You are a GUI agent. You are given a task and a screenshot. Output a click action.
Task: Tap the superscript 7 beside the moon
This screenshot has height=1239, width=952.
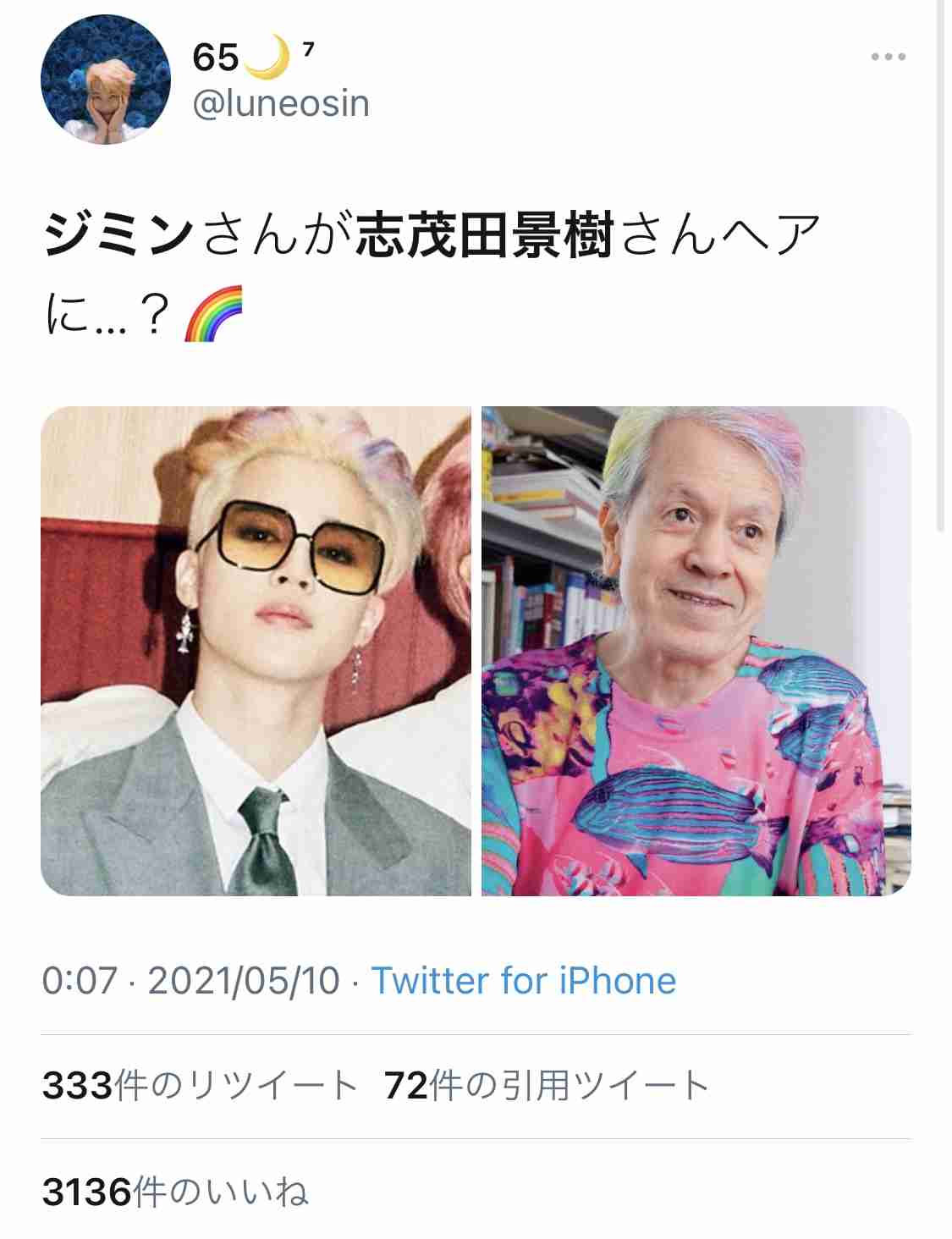pos(308,49)
